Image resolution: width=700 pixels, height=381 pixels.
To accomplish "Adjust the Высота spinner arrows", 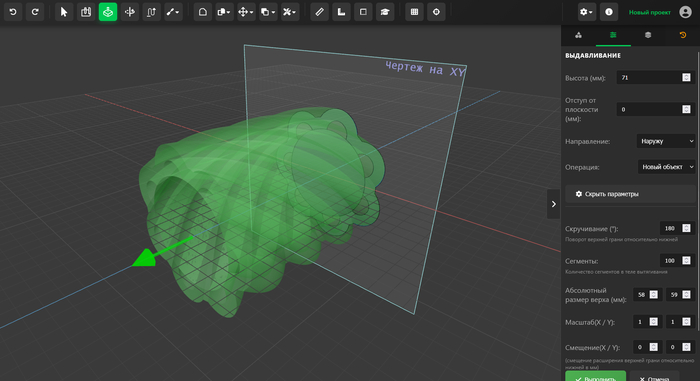I will [x=687, y=78].
